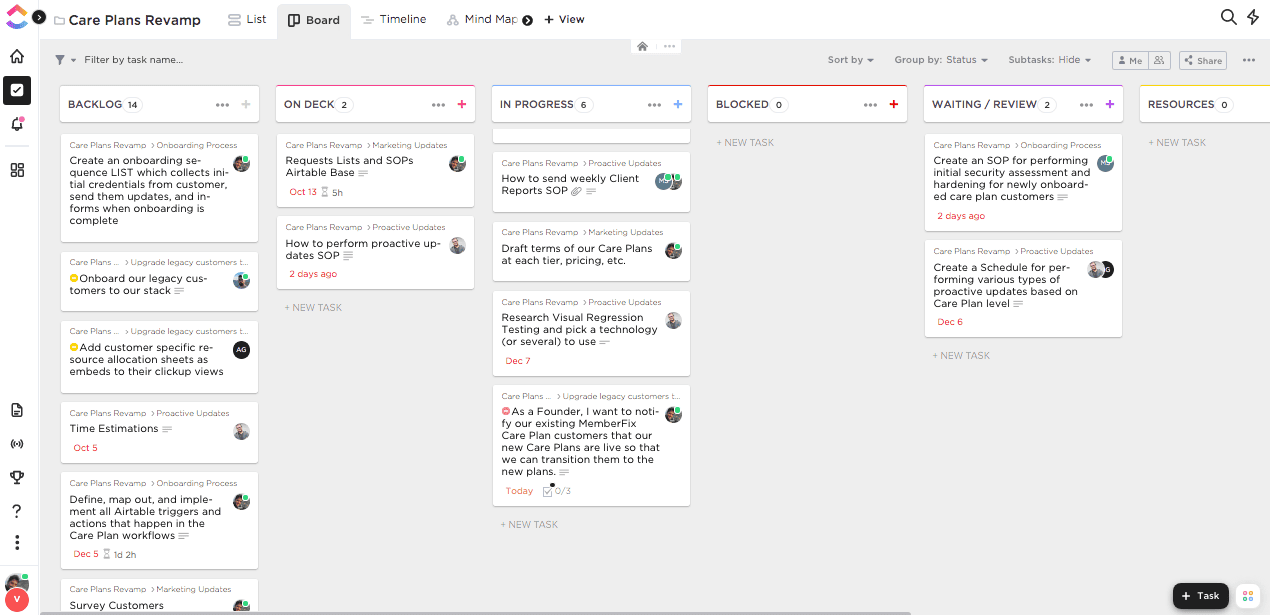This screenshot has height=615, width=1270.
Task: Click the Share button
Action: 1202,60
